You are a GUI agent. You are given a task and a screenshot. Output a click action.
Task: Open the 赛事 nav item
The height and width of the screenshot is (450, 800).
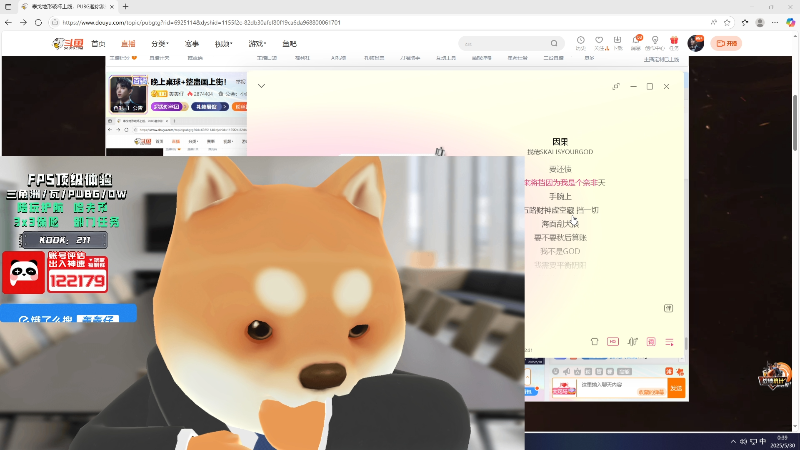click(x=192, y=44)
